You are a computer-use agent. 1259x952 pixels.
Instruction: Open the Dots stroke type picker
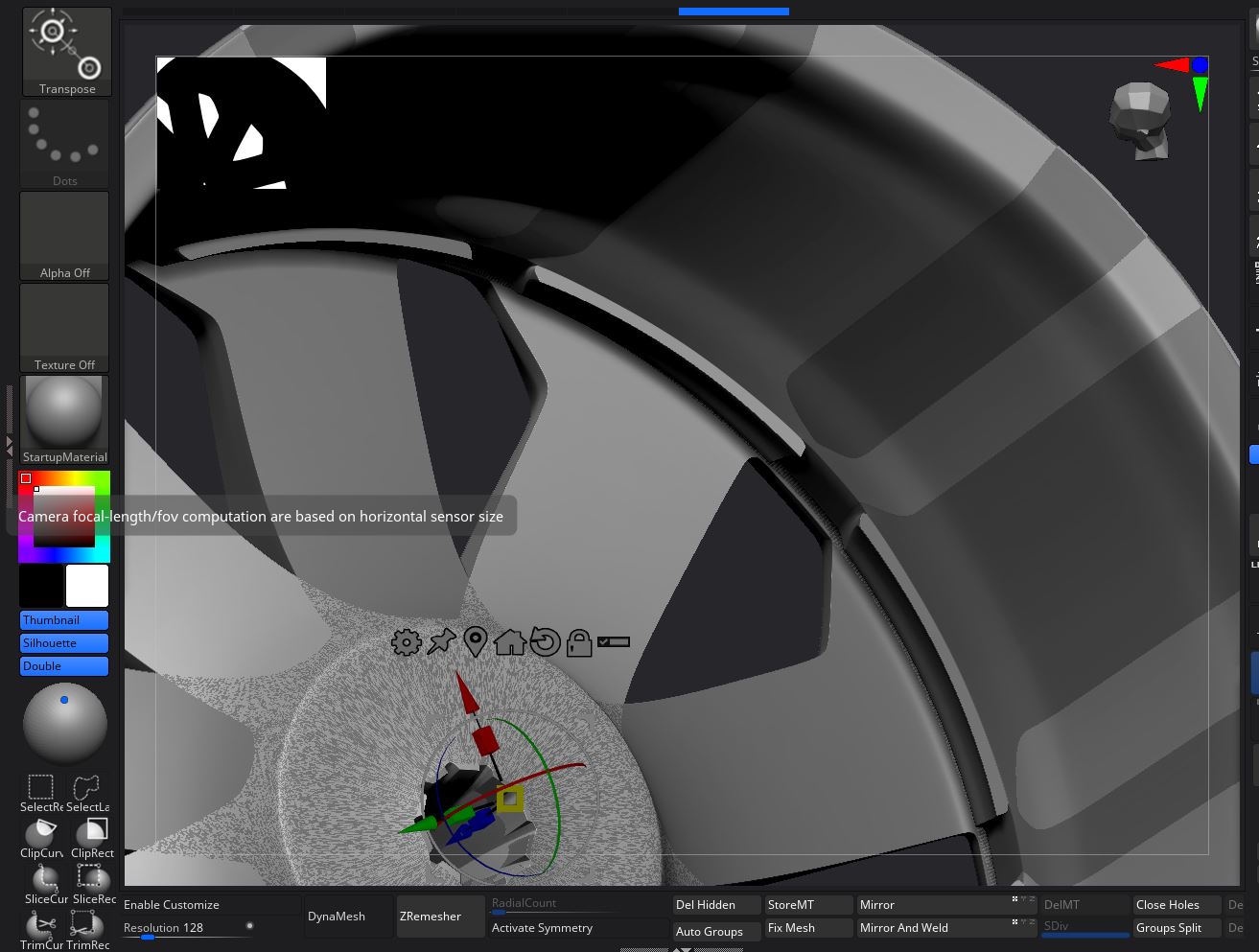point(64,143)
